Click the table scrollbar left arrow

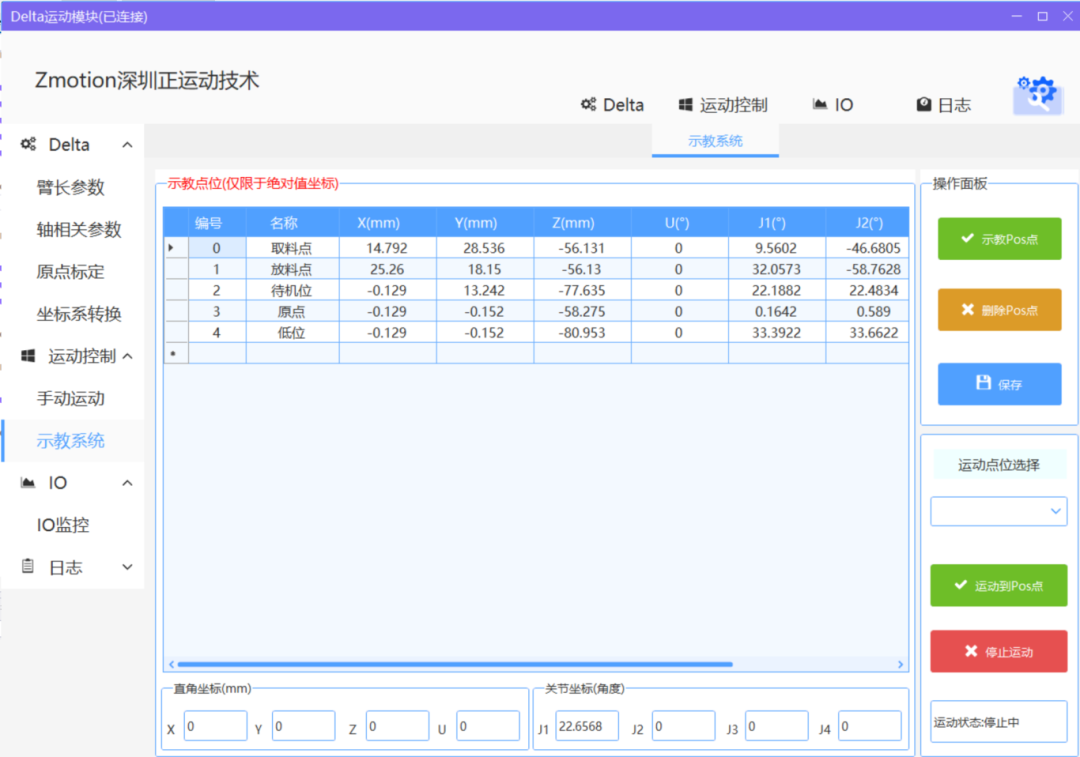[x=172, y=665]
